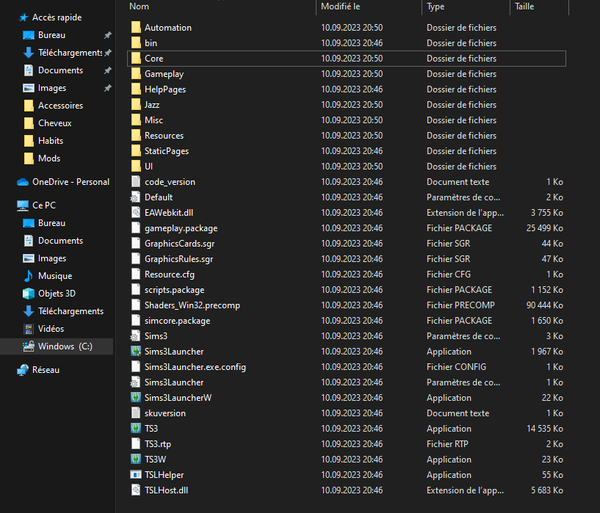The image size is (600, 513).
Task: Click the gameplay.package file icon
Action: tap(136, 228)
